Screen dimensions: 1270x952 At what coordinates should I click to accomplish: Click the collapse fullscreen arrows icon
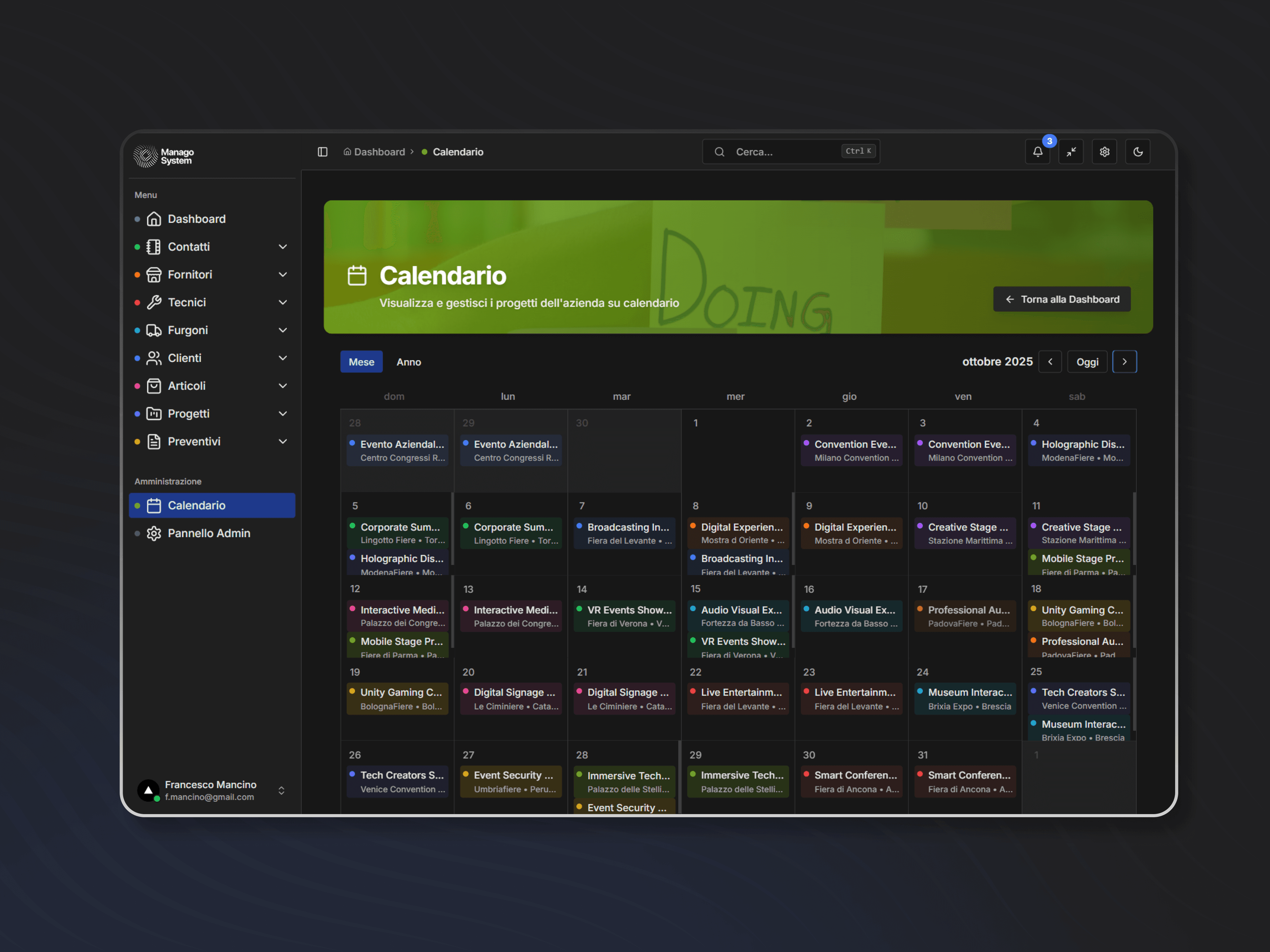pyautogui.click(x=1071, y=152)
